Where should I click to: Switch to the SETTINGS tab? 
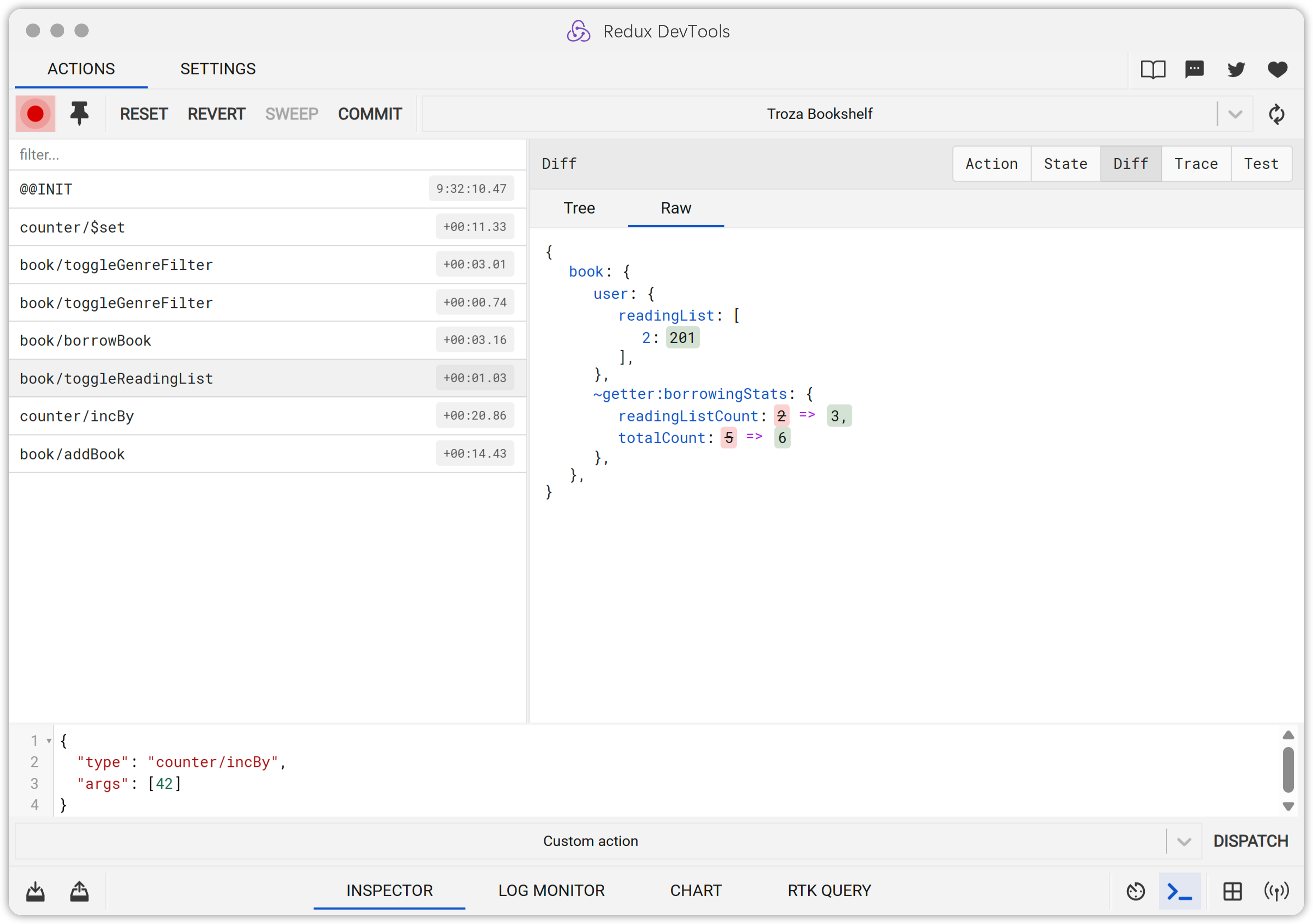point(218,69)
